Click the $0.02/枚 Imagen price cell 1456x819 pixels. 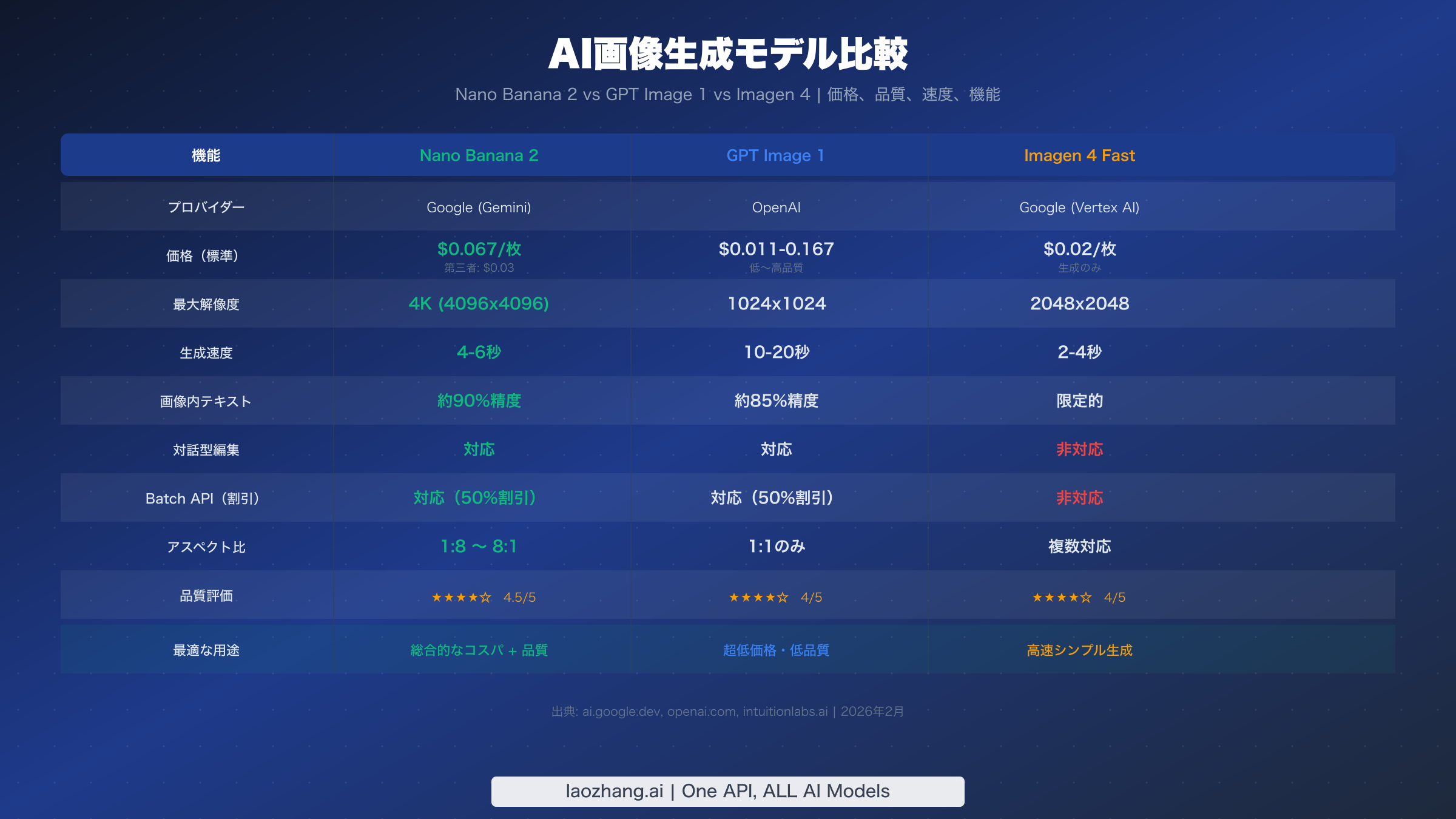tap(1080, 249)
